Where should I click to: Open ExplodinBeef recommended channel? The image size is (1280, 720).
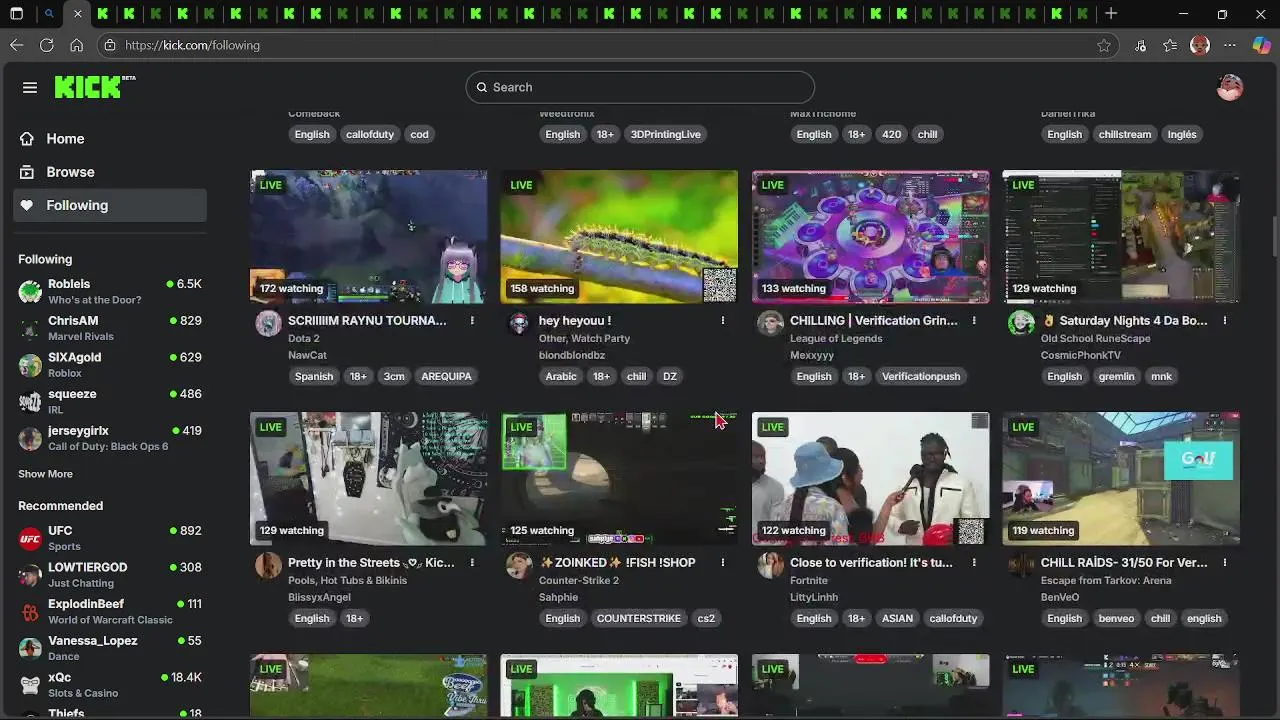110,611
